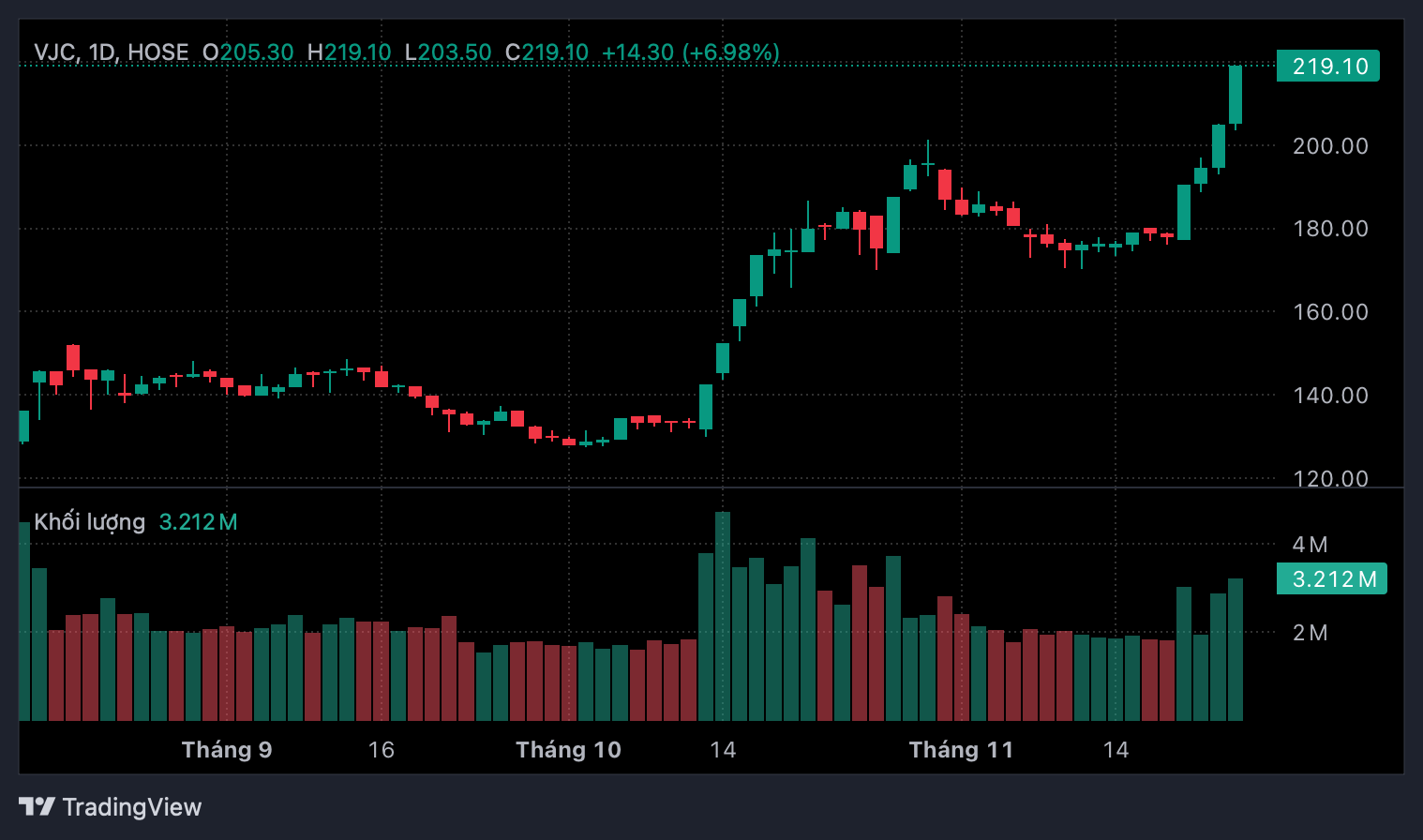Click the 2 M volume axis label
The image size is (1423, 840).
tap(1310, 633)
